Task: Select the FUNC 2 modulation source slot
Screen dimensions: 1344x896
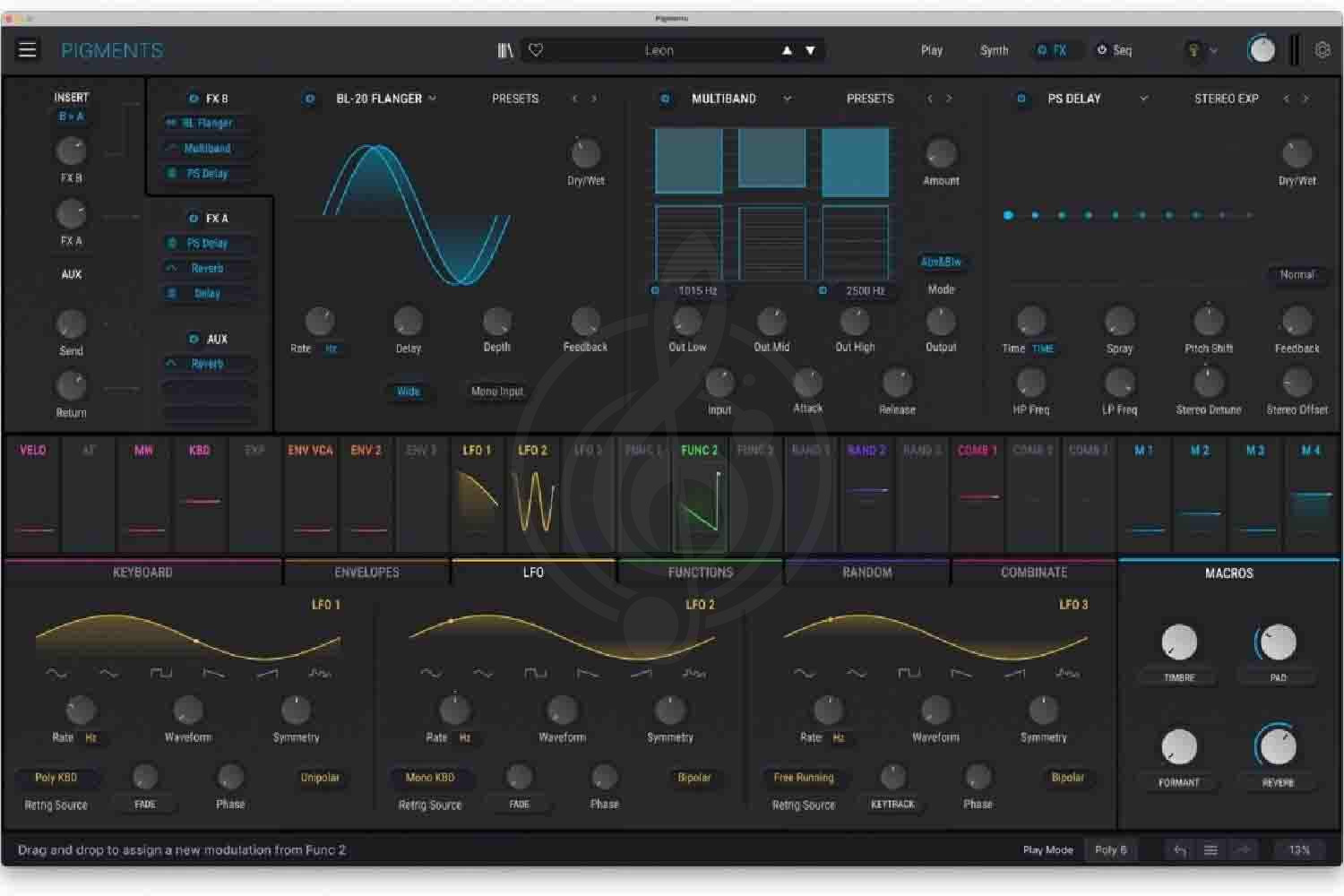Action: point(700,495)
